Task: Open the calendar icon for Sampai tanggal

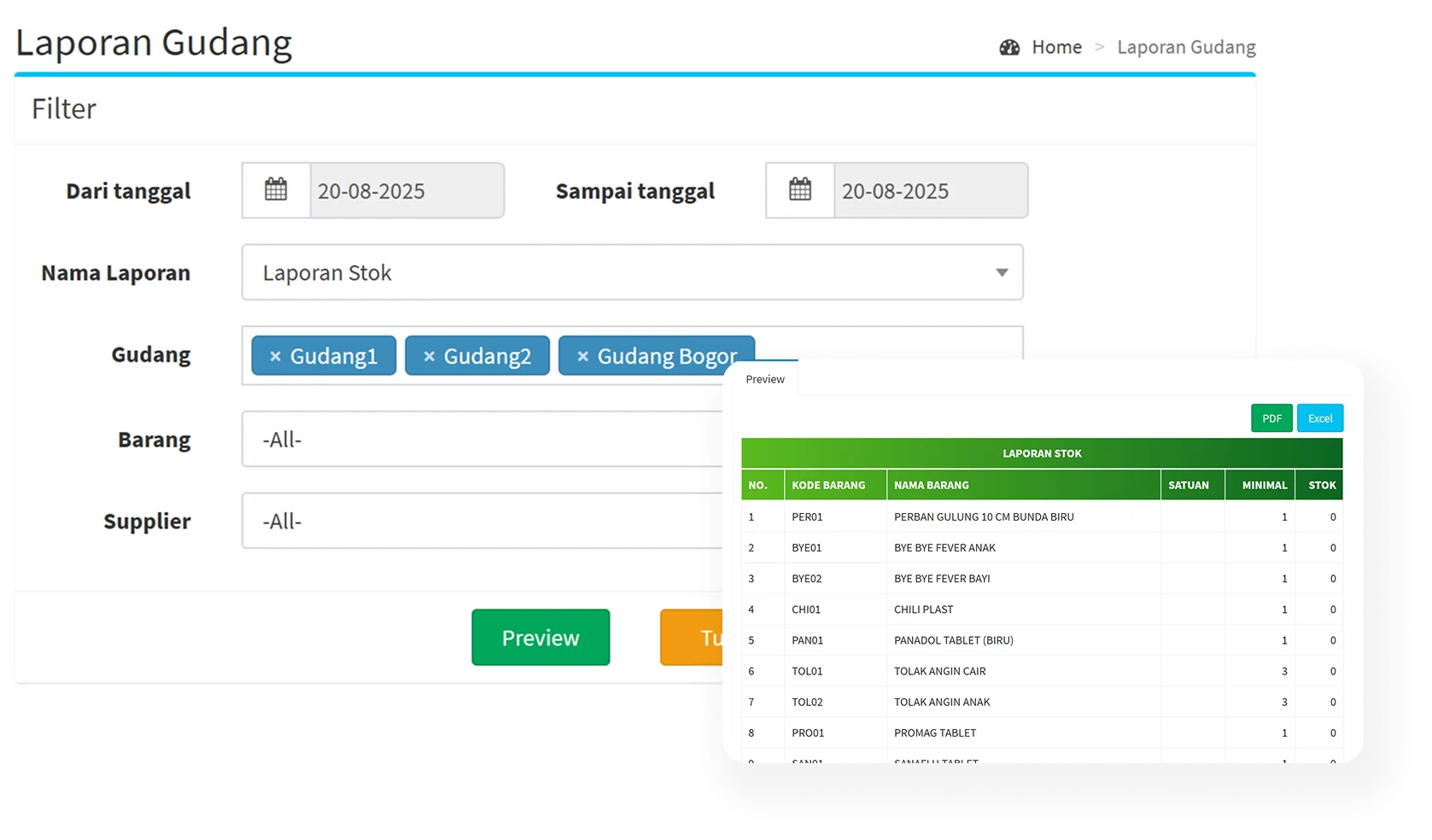Action: tap(800, 190)
